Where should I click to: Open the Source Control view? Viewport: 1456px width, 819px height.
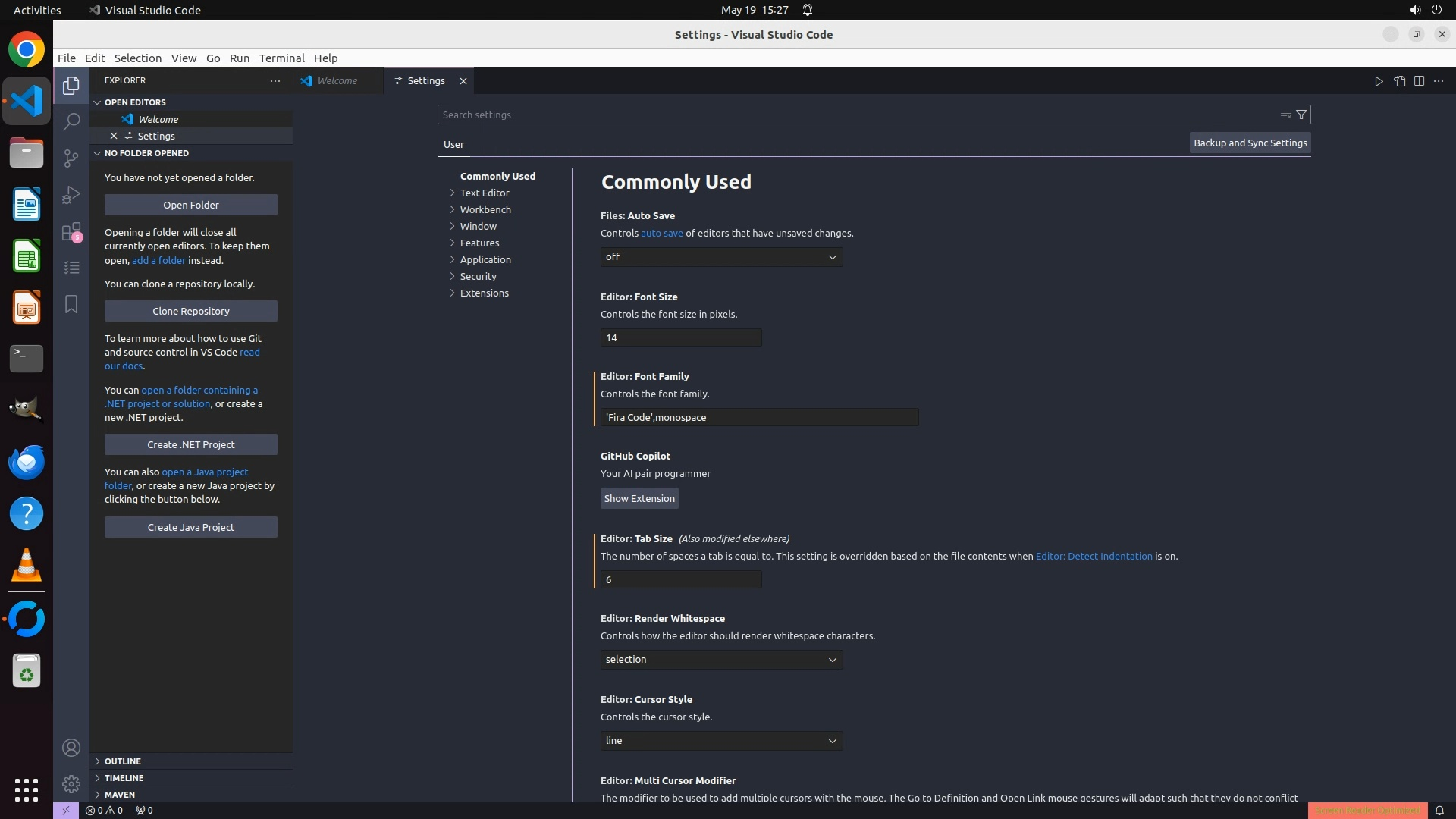tap(71, 158)
